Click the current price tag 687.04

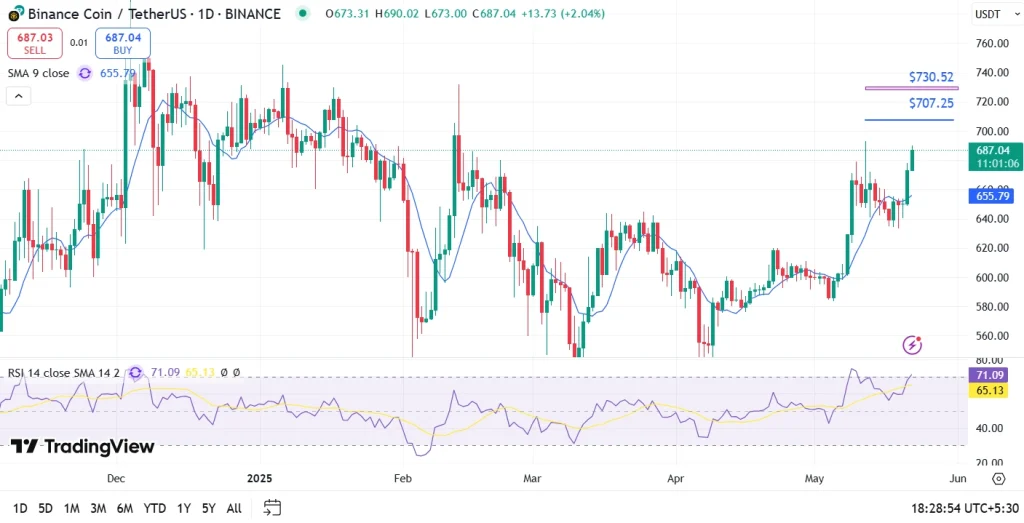(995, 157)
